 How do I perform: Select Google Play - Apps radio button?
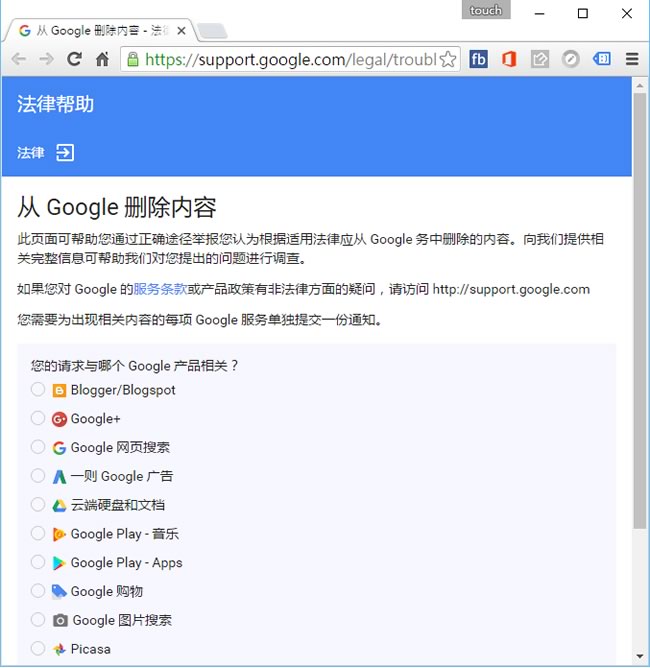point(38,562)
